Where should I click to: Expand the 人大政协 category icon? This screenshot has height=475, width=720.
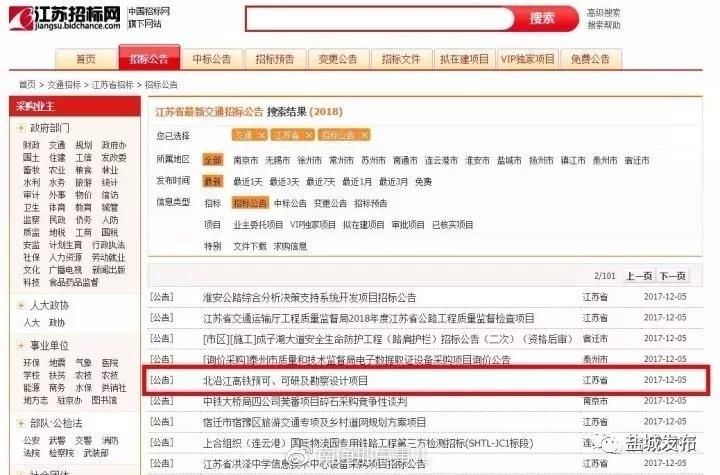pos(21,305)
